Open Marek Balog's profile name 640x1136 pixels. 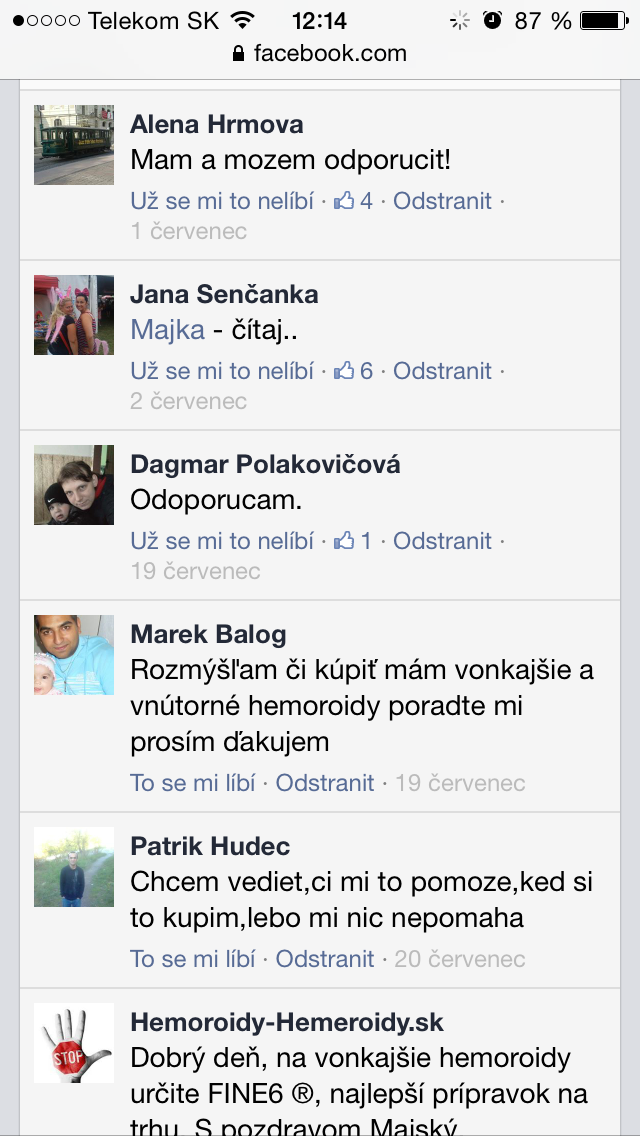click(208, 635)
